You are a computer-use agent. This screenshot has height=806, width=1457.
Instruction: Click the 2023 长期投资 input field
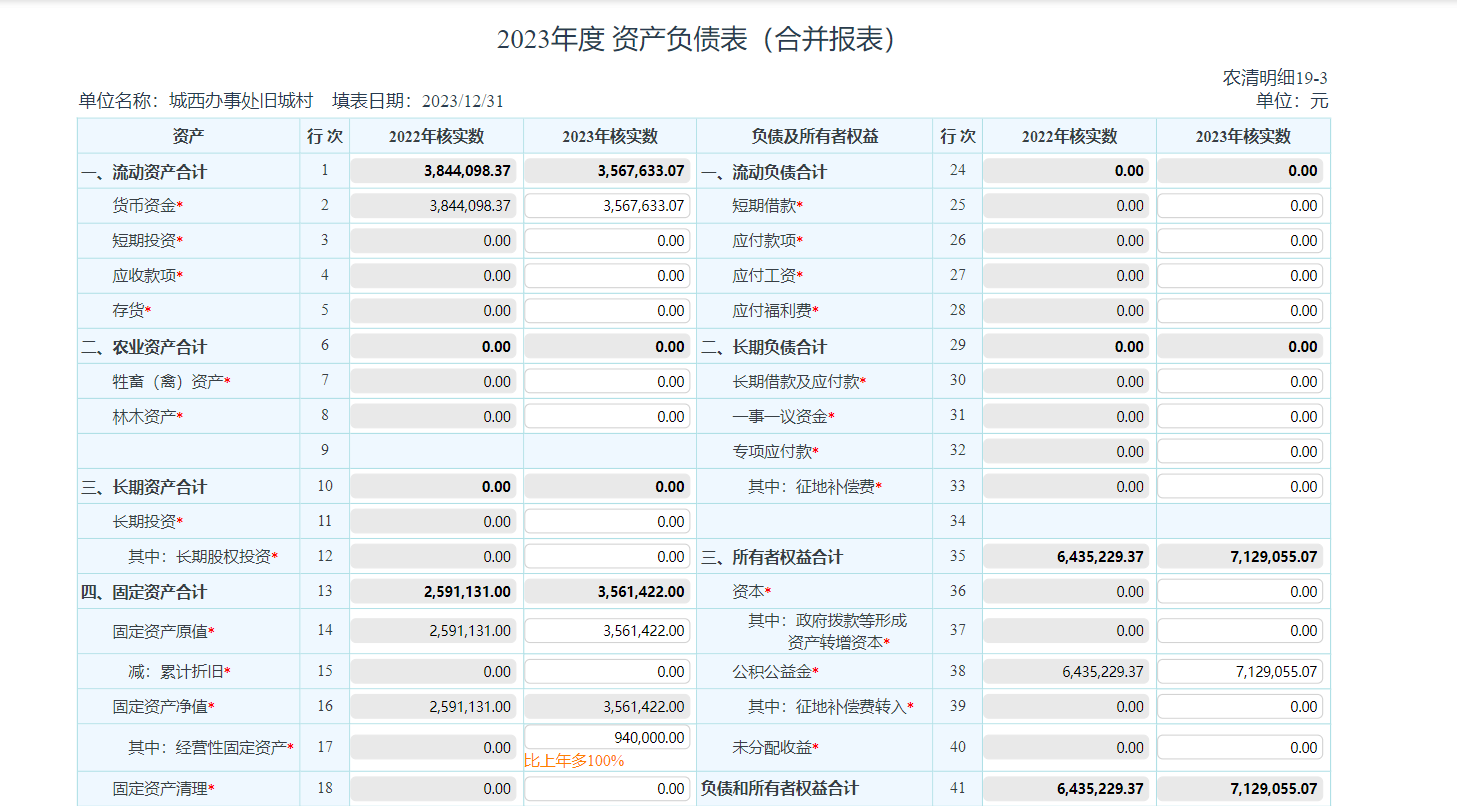click(607, 521)
